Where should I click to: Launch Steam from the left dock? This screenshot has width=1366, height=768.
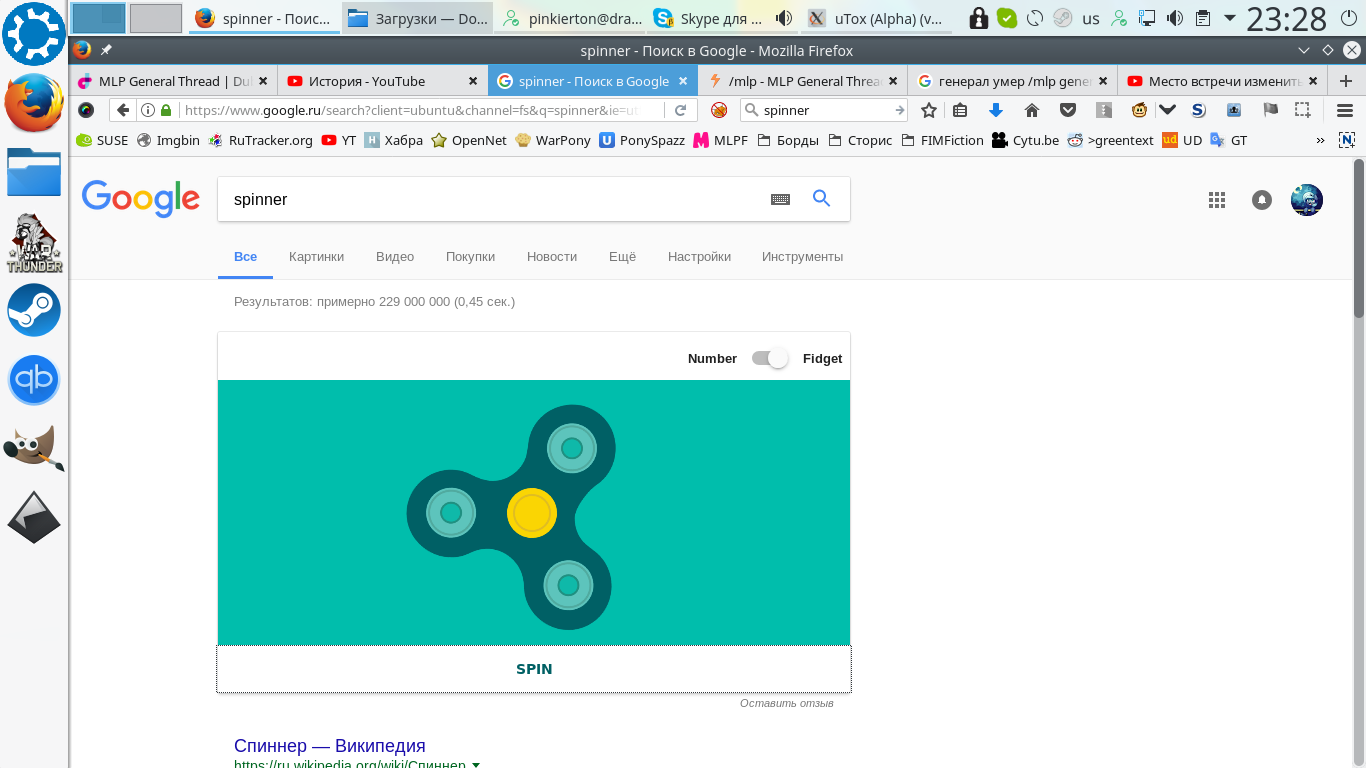click(x=34, y=310)
